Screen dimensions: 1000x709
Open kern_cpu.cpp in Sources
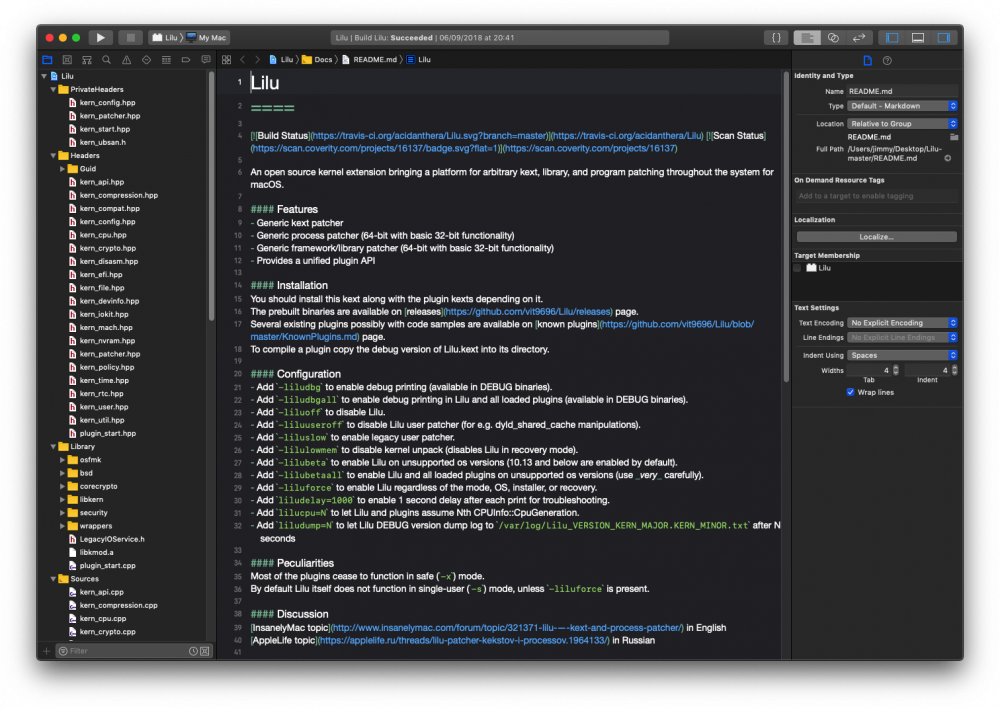click(98, 618)
